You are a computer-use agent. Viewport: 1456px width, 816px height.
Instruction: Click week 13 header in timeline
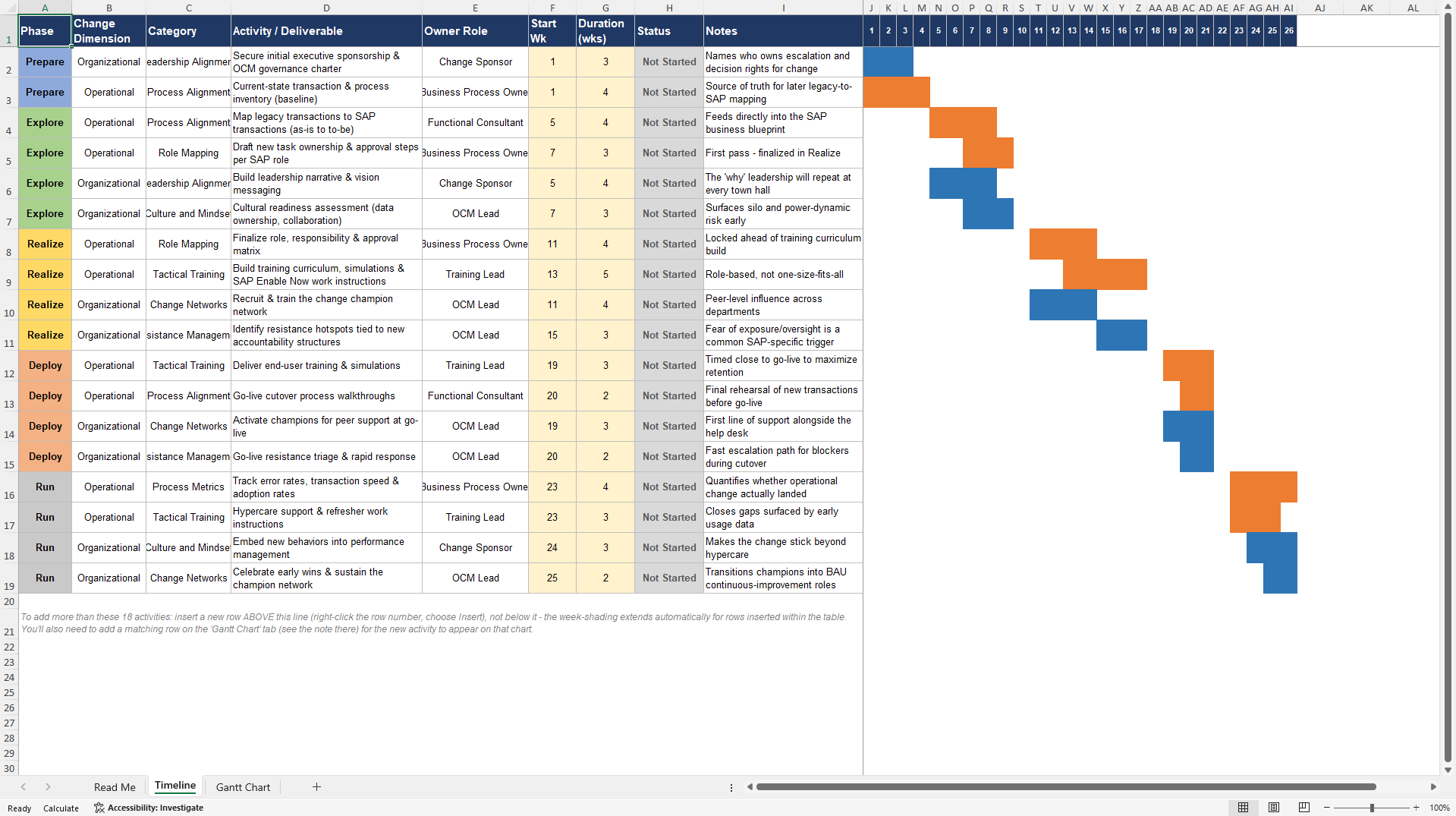tap(1072, 31)
